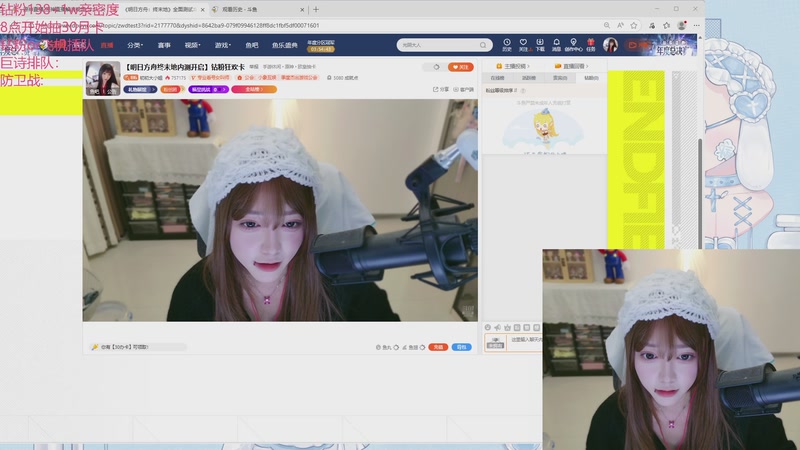Click the blue 背包 button

461,347
